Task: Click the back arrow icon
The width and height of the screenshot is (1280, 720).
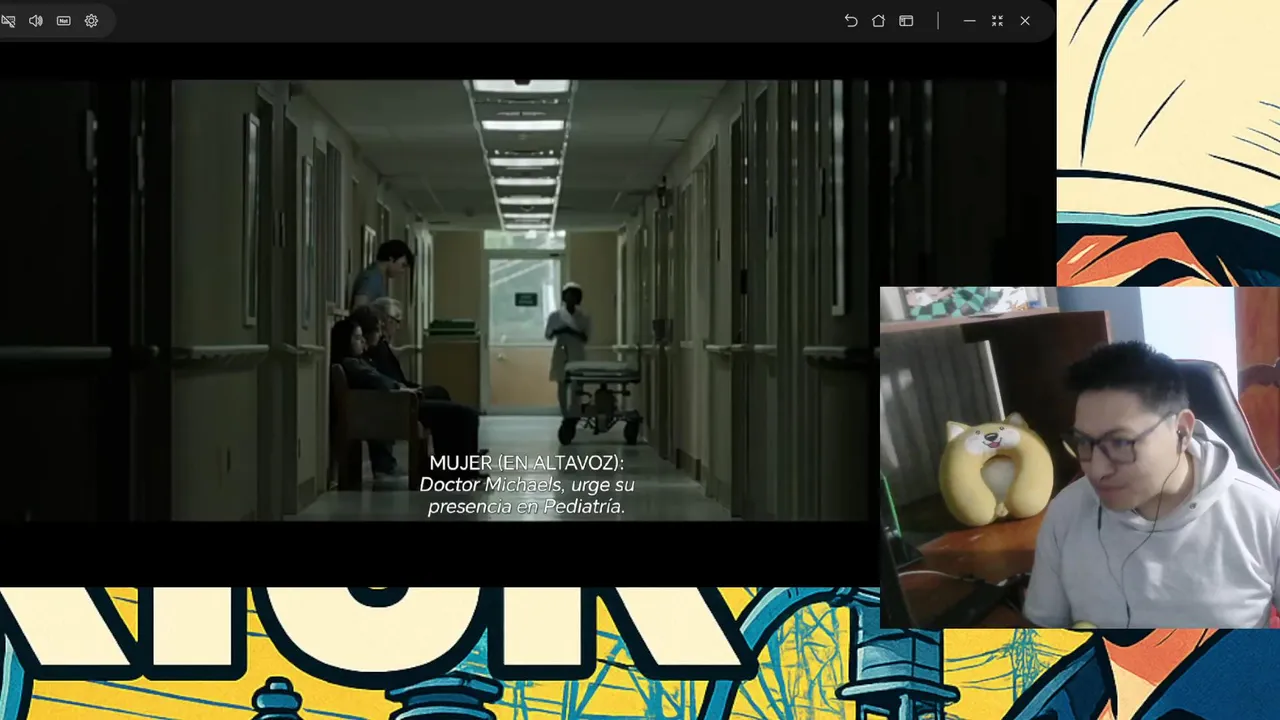Action: [x=851, y=21]
